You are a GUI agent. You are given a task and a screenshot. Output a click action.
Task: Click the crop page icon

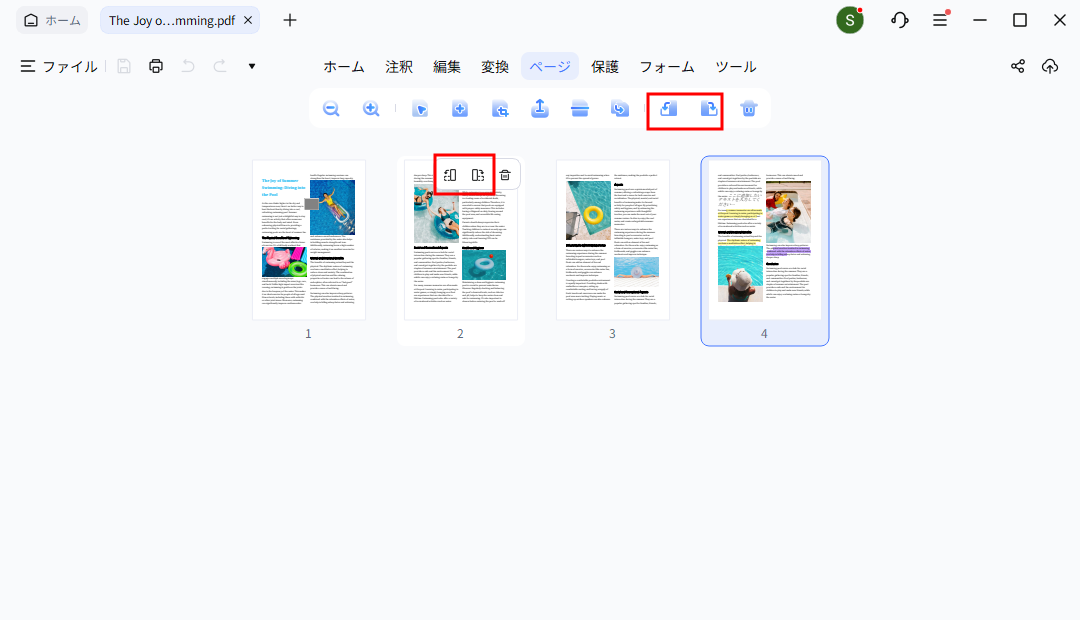(x=500, y=109)
